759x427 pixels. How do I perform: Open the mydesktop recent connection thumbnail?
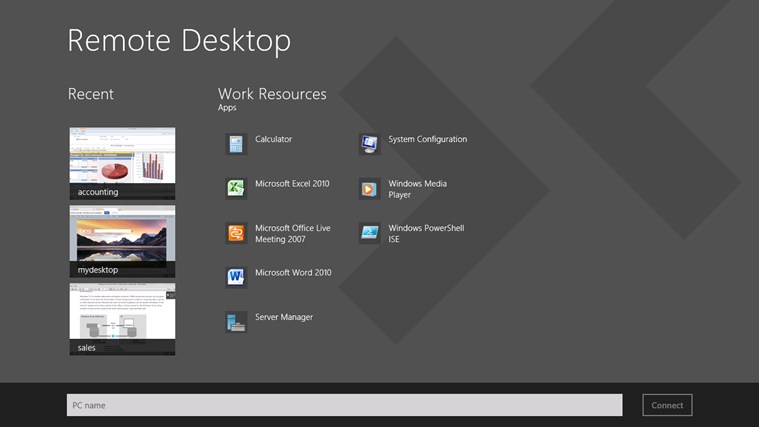[x=122, y=242]
